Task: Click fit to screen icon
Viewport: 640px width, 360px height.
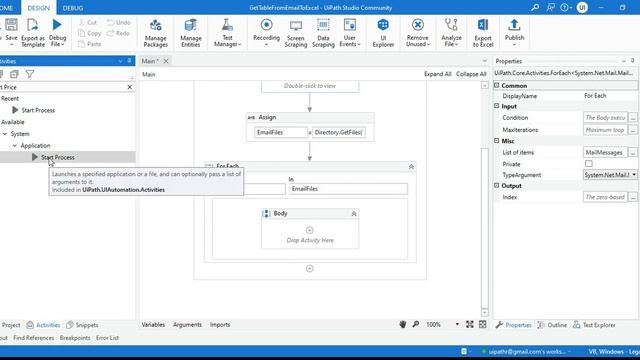Action: click(x=470, y=324)
